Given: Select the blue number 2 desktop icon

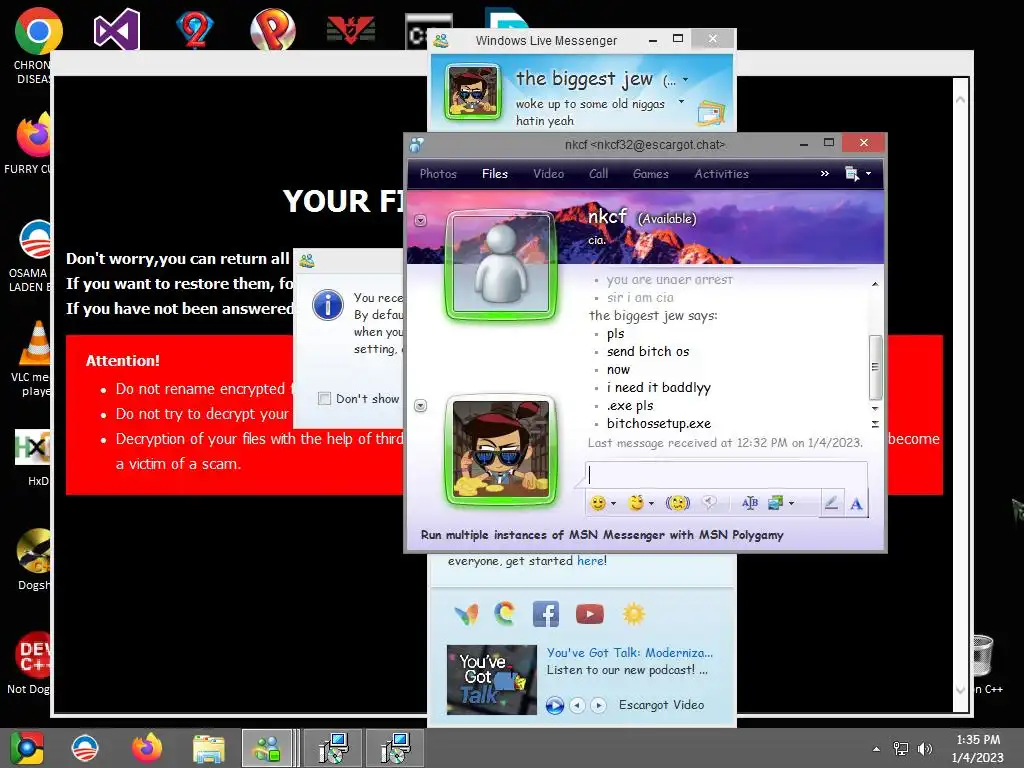Looking at the screenshot, I should (195, 31).
